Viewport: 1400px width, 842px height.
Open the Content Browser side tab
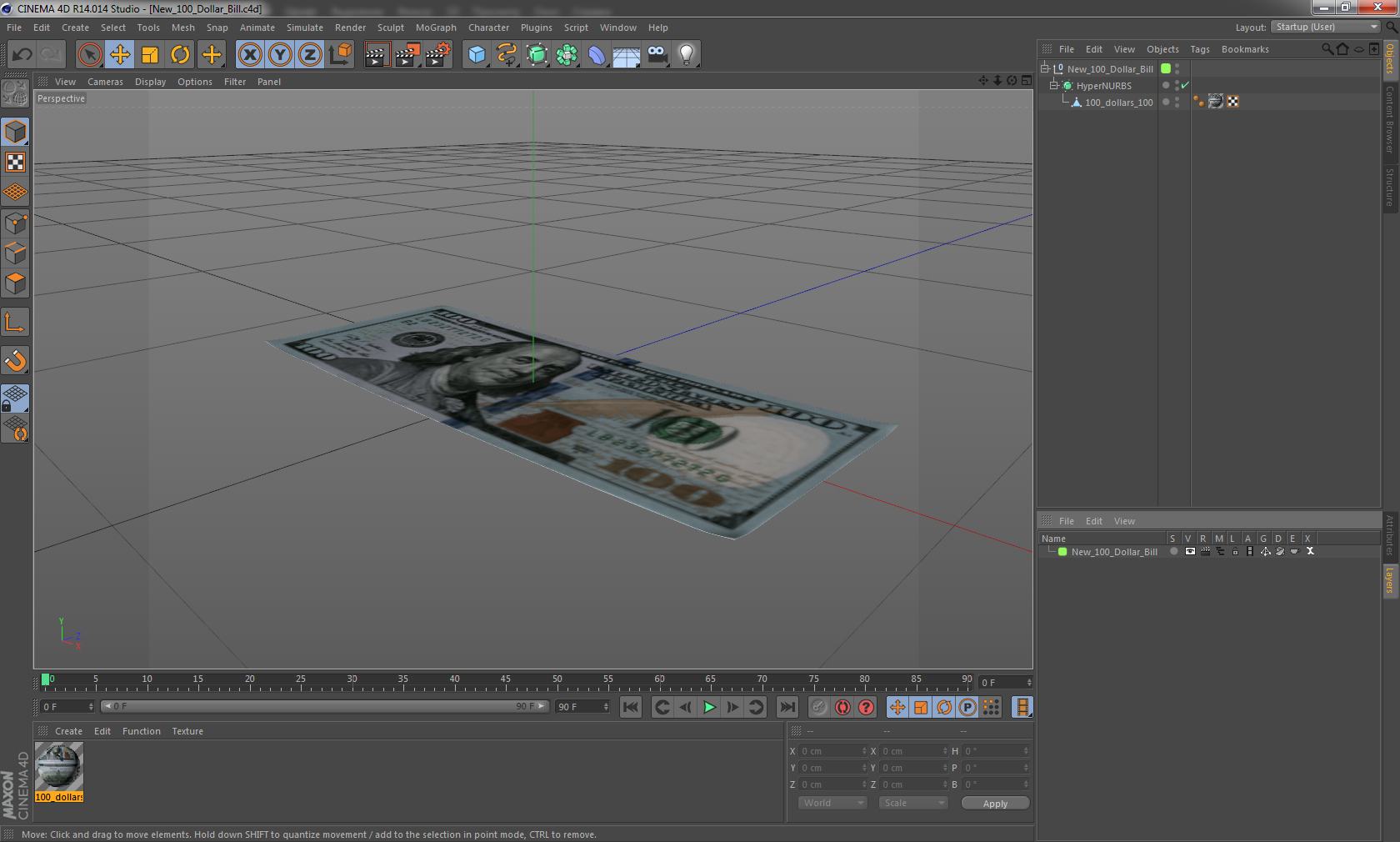pos(1390,119)
